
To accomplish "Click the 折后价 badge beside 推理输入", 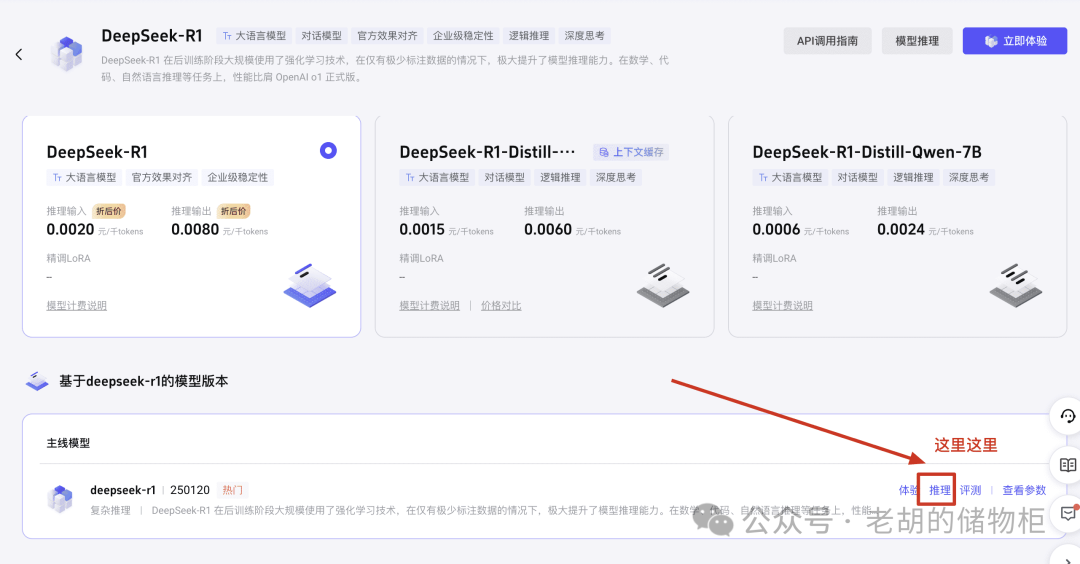I will pos(109,211).
